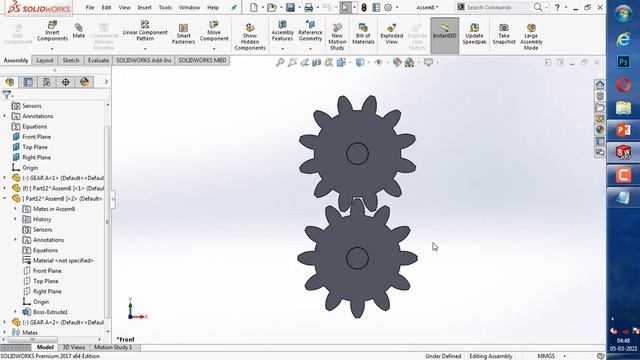Switch to the Evaluate tab

point(98,60)
